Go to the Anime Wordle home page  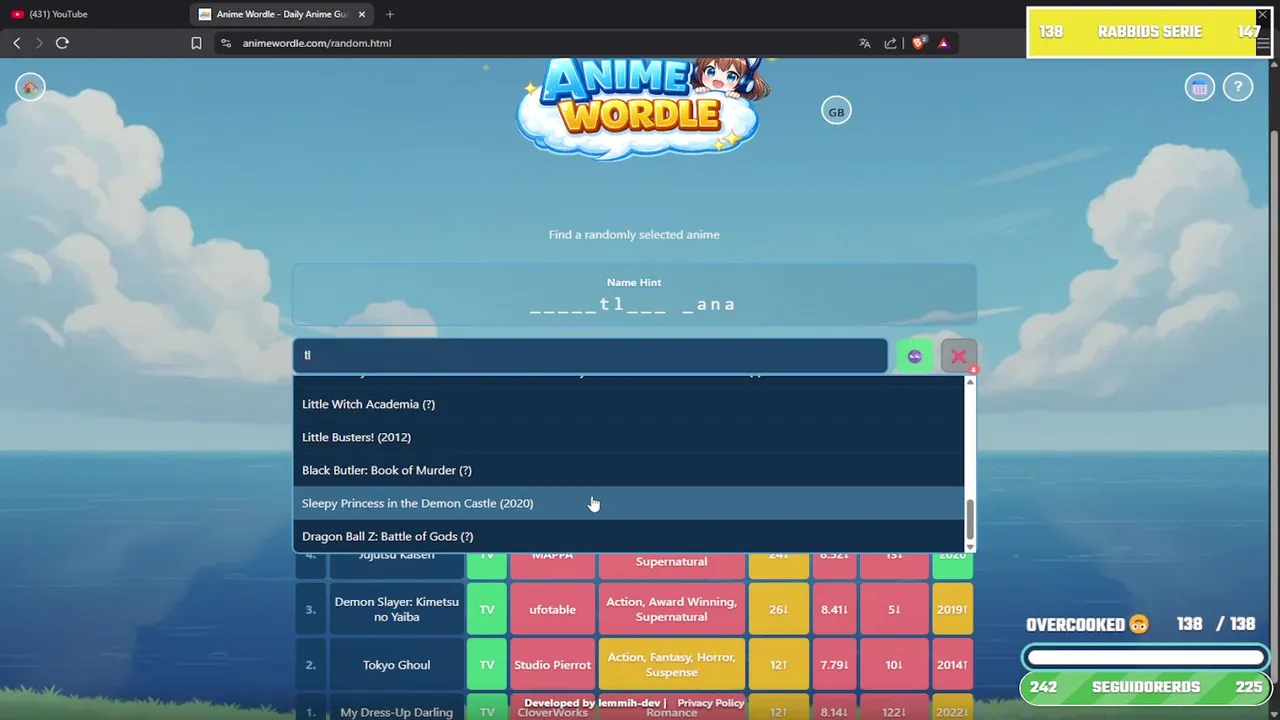30,88
